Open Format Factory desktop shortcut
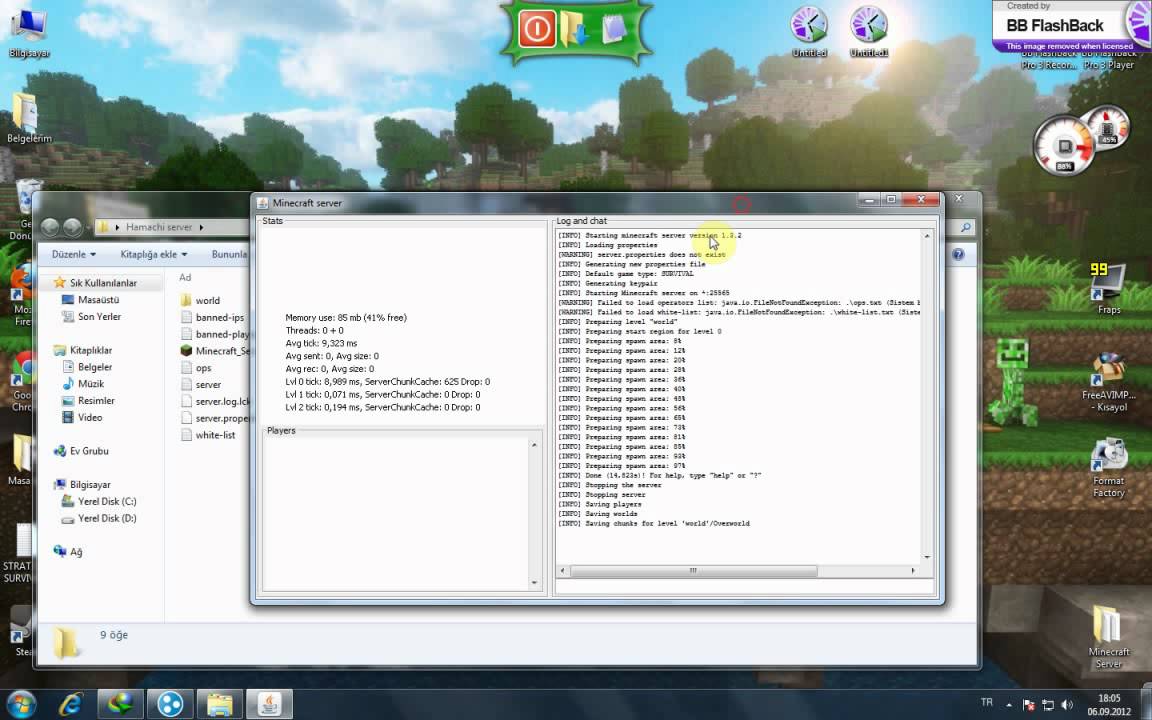 (1109, 468)
